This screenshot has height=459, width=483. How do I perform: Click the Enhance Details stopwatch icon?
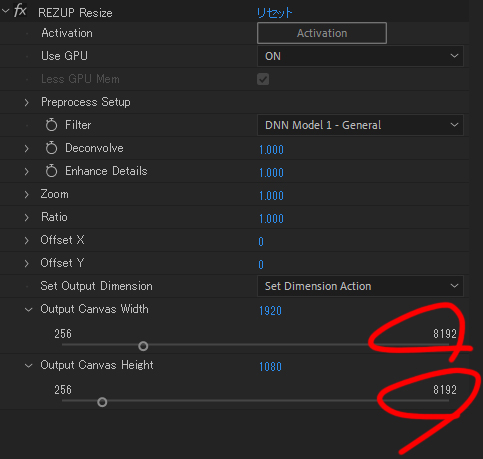coord(51,171)
